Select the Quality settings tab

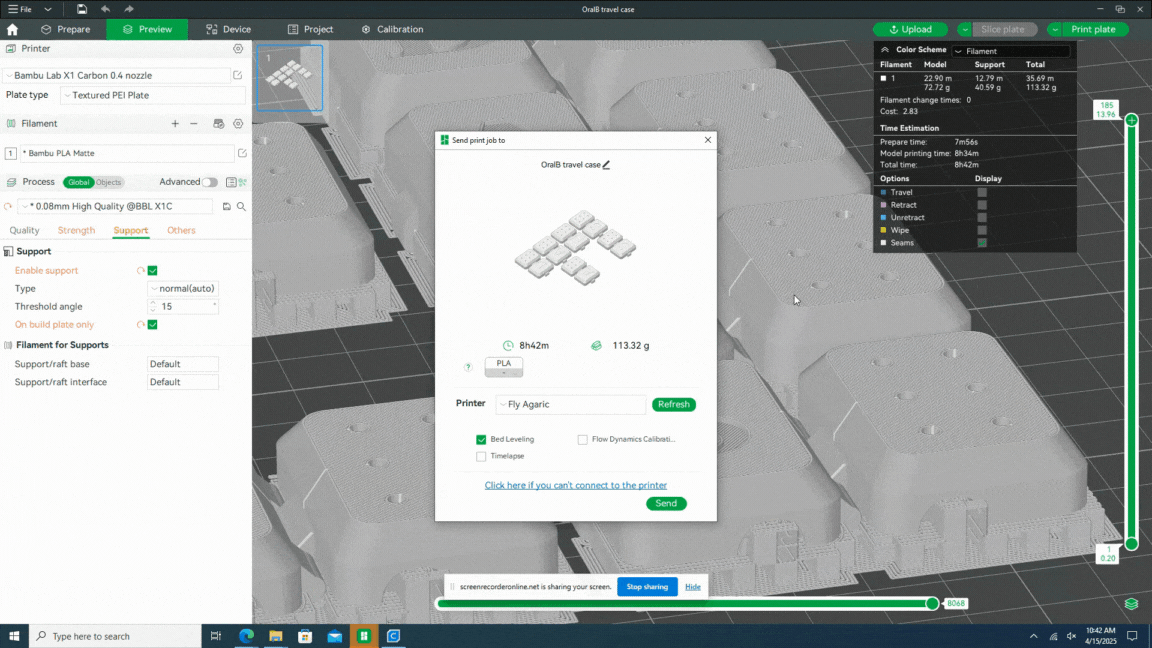pos(24,230)
